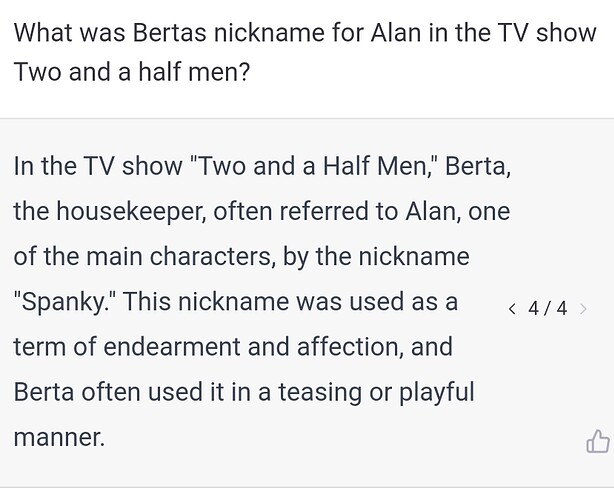Viewport: 614px width, 500px height.
Task: Click the thumbs up icon
Action: point(597,441)
